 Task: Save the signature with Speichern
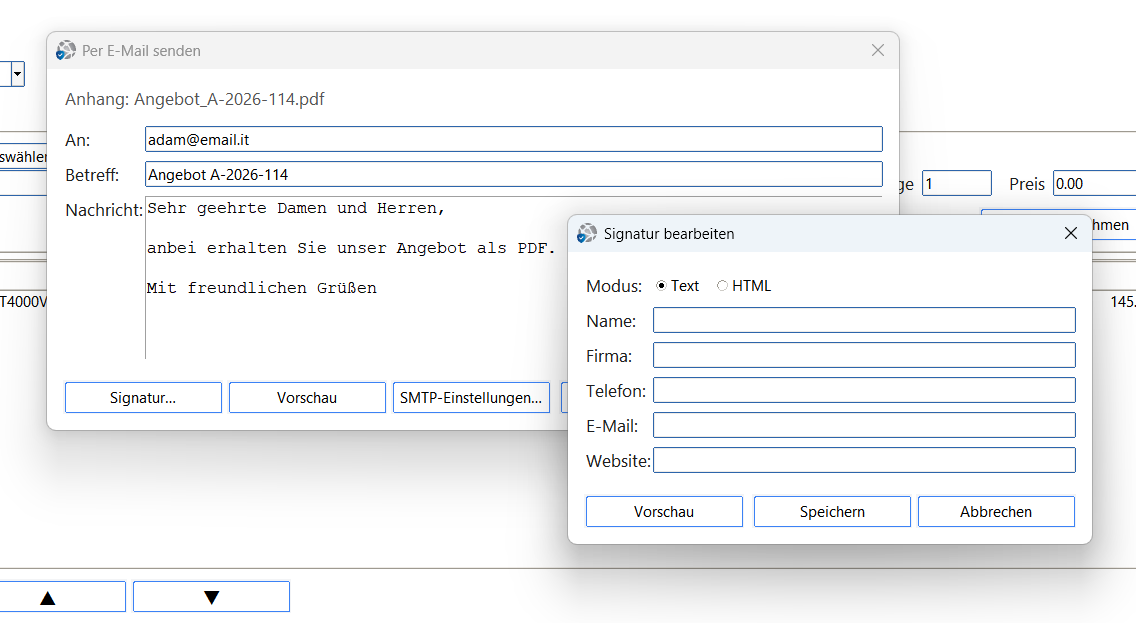[832, 511]
